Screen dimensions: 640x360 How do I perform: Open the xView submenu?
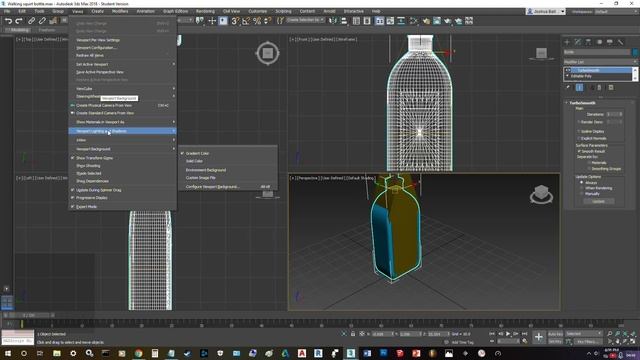point(122,140)
